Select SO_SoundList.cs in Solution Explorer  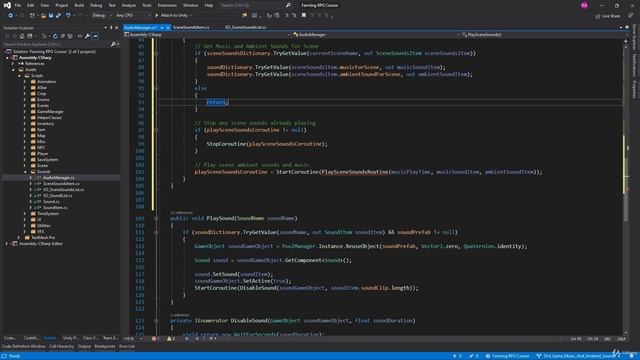tap(58, 196)
